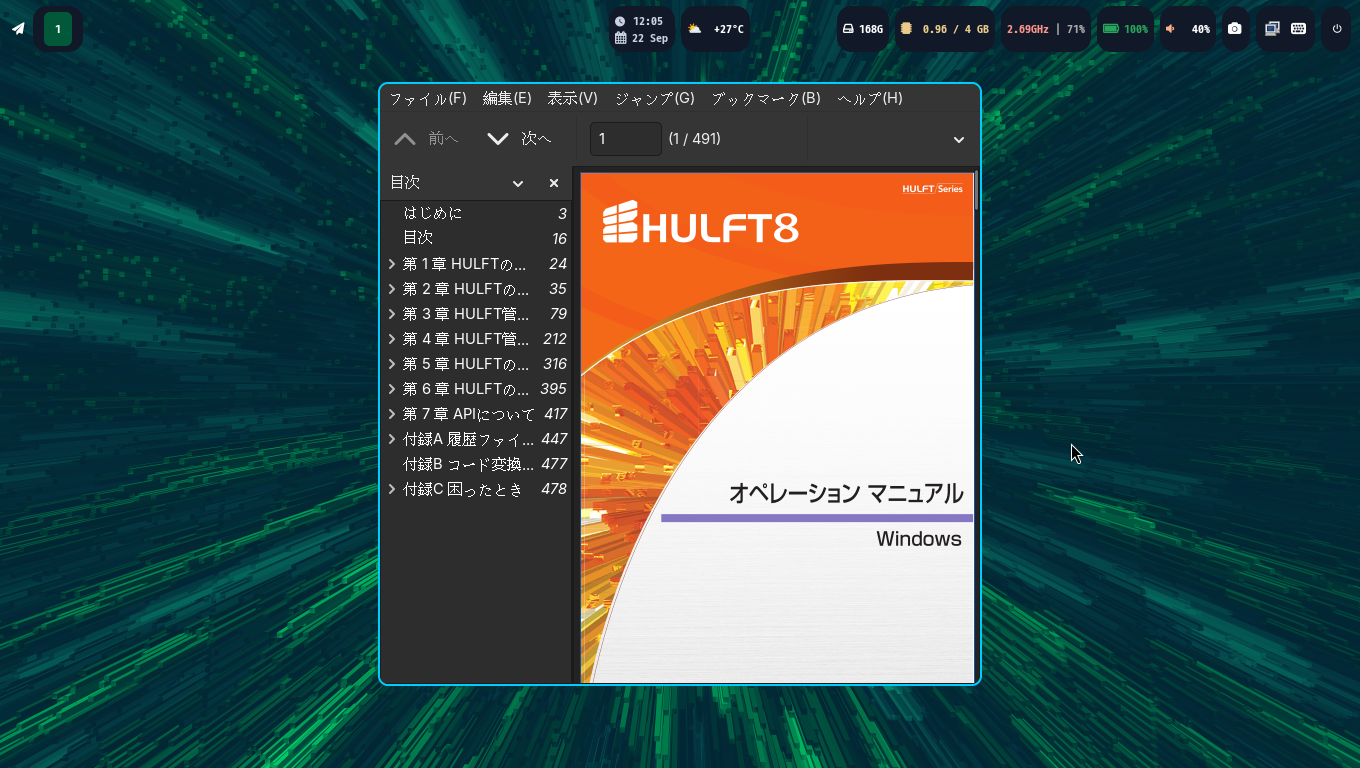Click the weather cloud icon beside +27°C

click(695, 29)
